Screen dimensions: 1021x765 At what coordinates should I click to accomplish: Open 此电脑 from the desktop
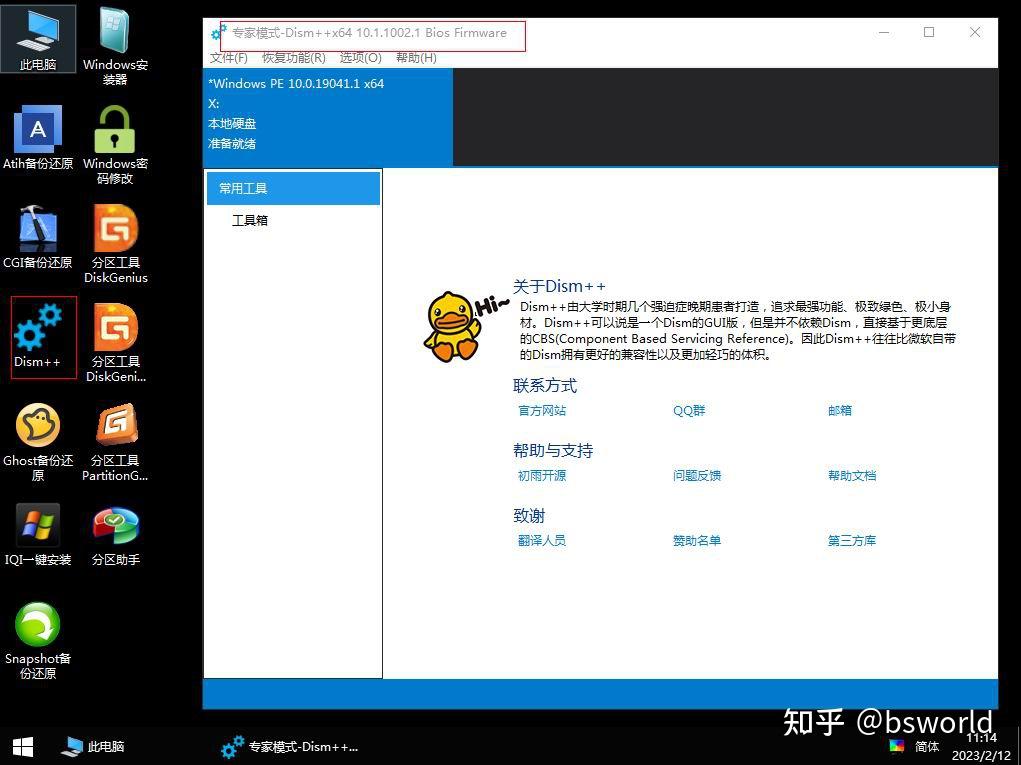coord(38,38)
